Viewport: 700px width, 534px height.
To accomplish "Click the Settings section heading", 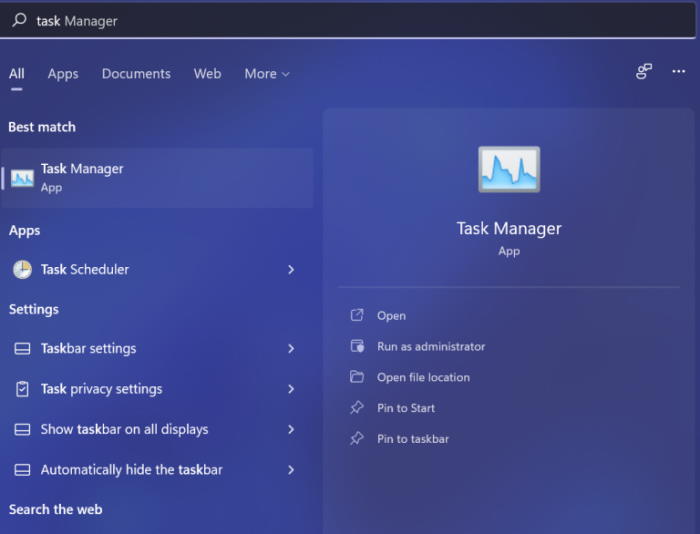I will pos(34,309).
